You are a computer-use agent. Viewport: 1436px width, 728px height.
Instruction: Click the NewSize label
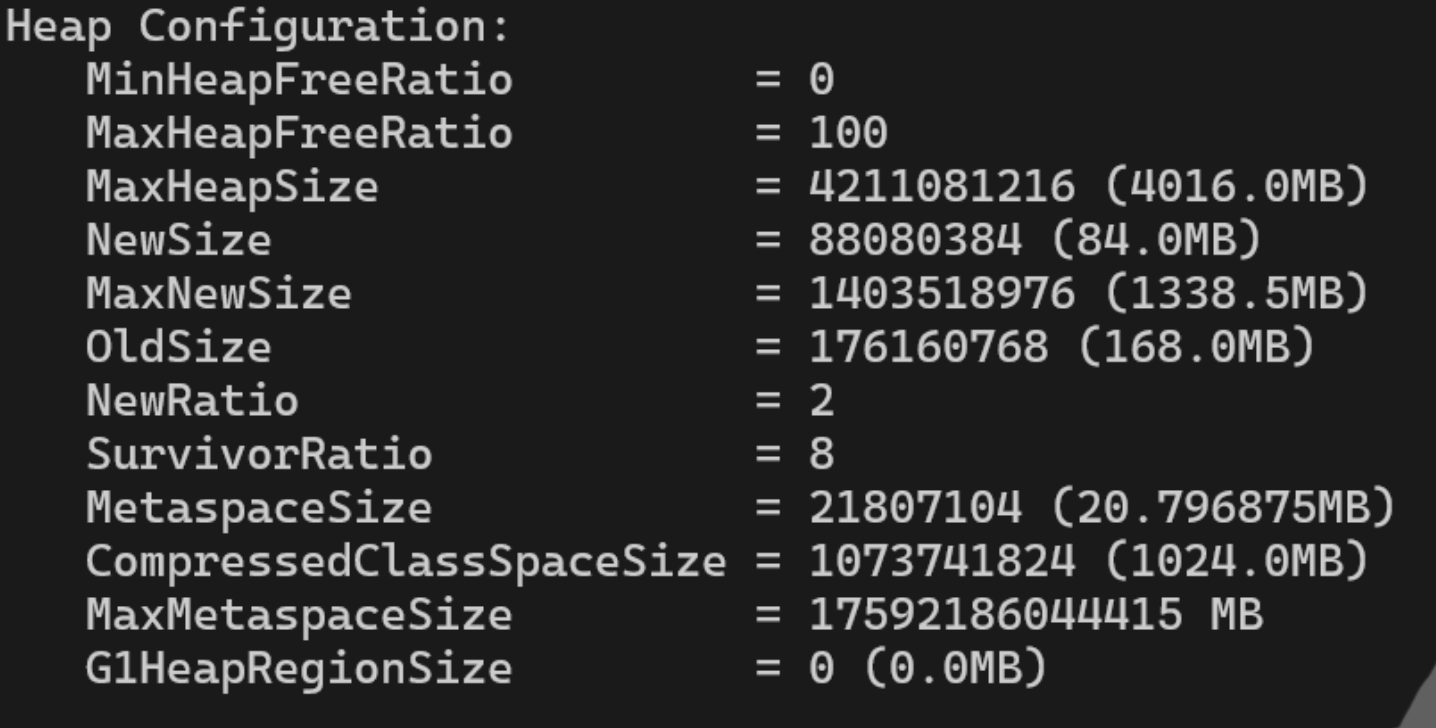tap(178, 240)
